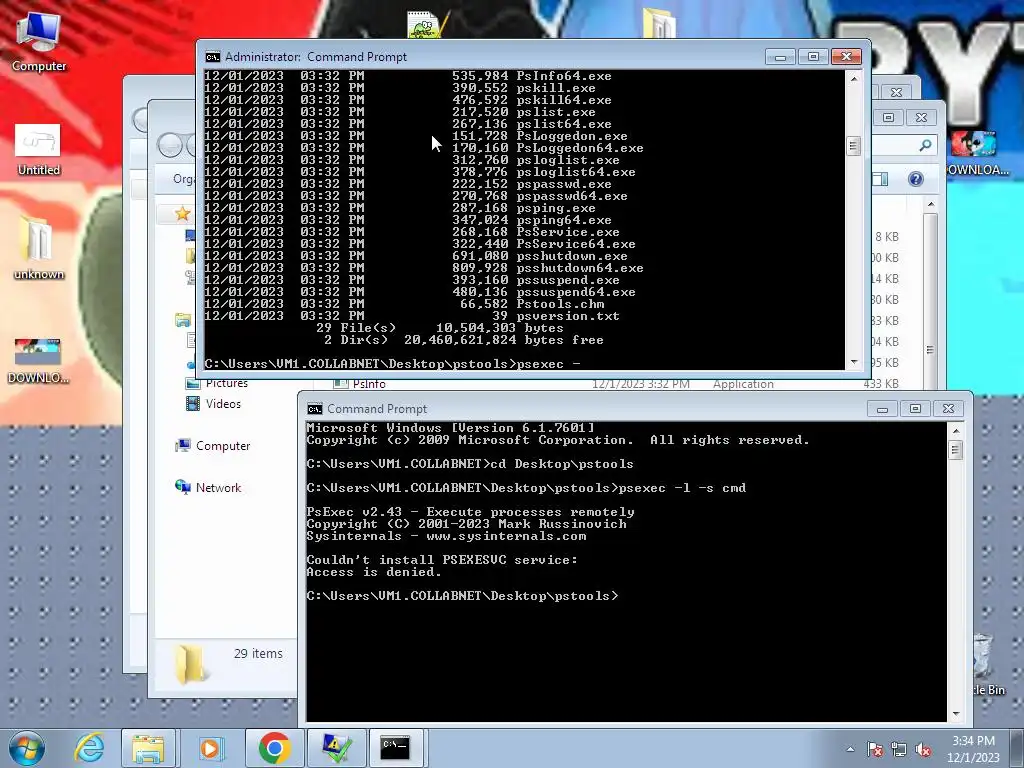Viewport: 1024px width, 768px height.
Task: Select Computer in Explorer navigation pane
Action: [213, 445]
